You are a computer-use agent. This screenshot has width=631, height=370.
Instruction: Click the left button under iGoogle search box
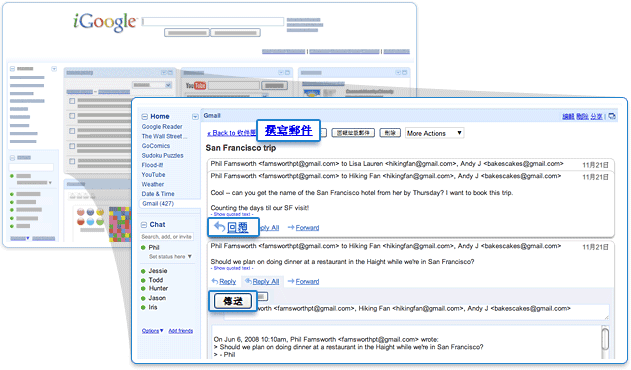tap(187, 33)
